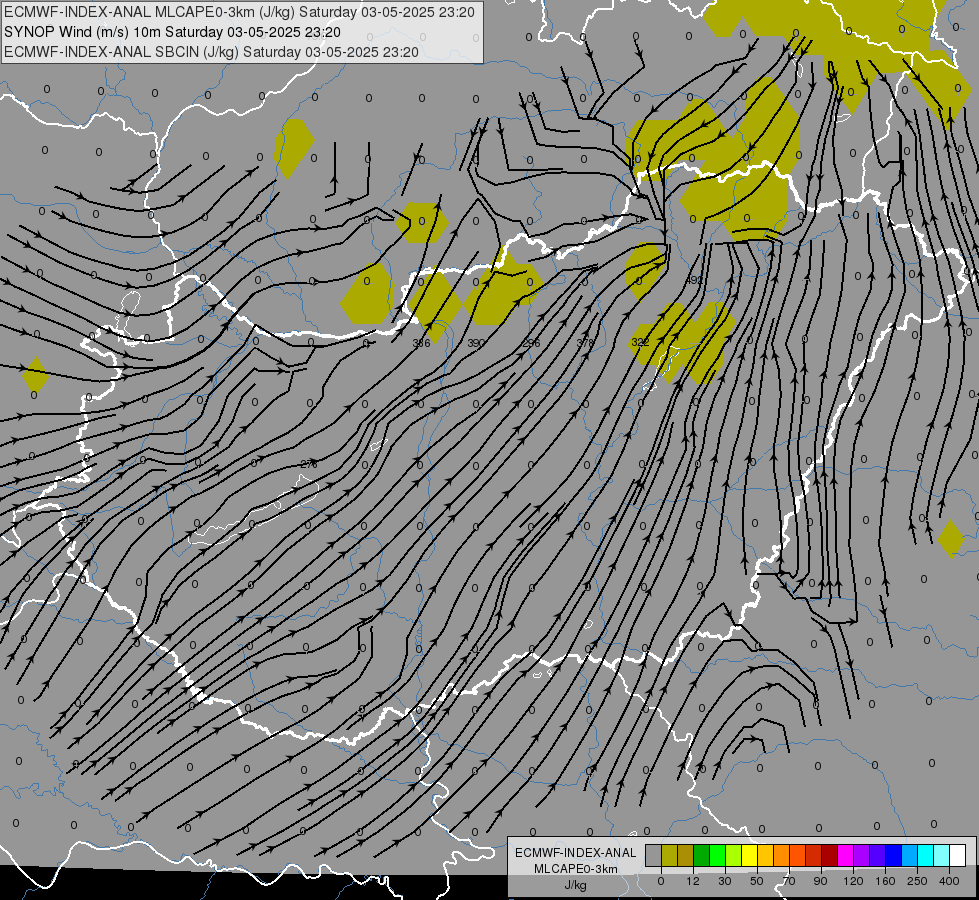Click the SYNOP Wind 10m title line
This screenshot has height=900, width=979.
tap(172, 32)
